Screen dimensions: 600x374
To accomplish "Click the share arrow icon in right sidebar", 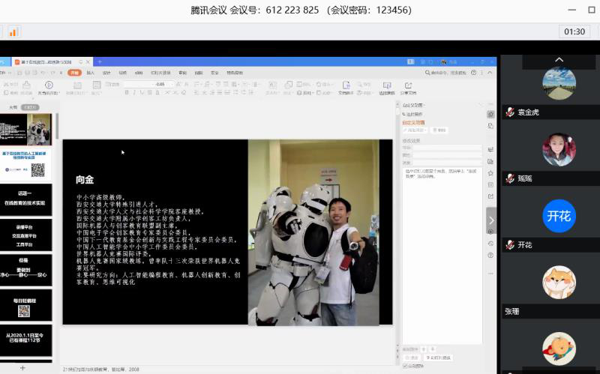I will coord(491,196).
